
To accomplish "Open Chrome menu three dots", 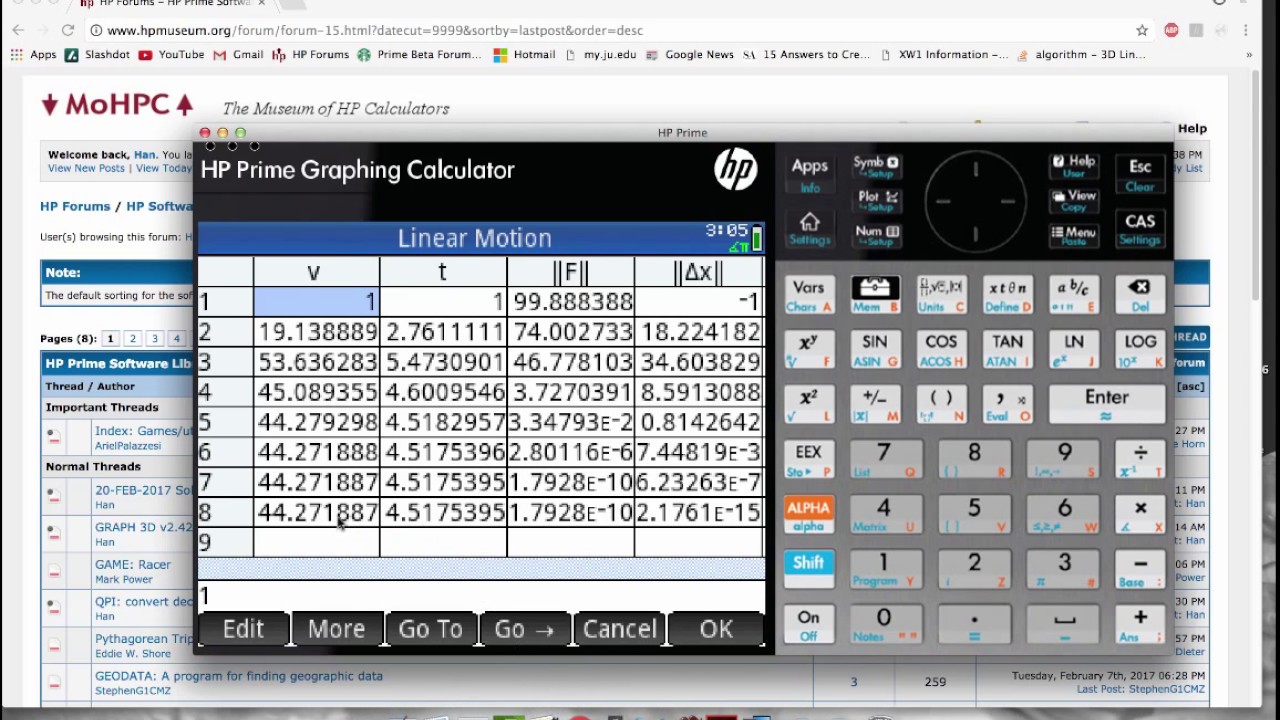I will (1246, 30).
